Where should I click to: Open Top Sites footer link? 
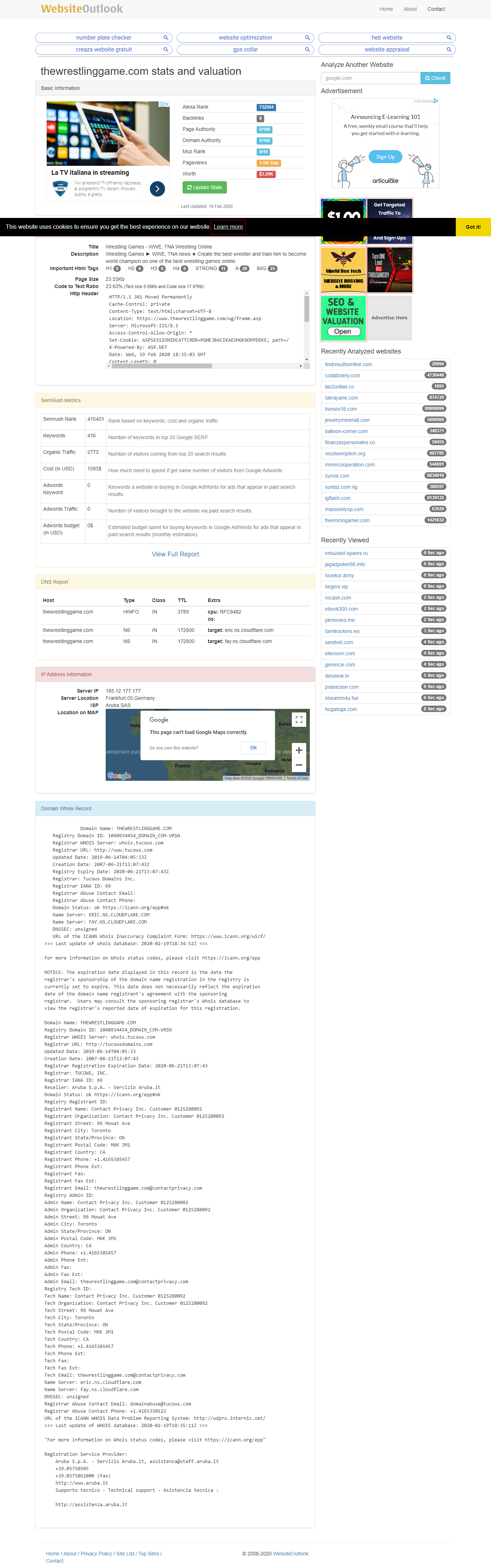(148, 1553)
